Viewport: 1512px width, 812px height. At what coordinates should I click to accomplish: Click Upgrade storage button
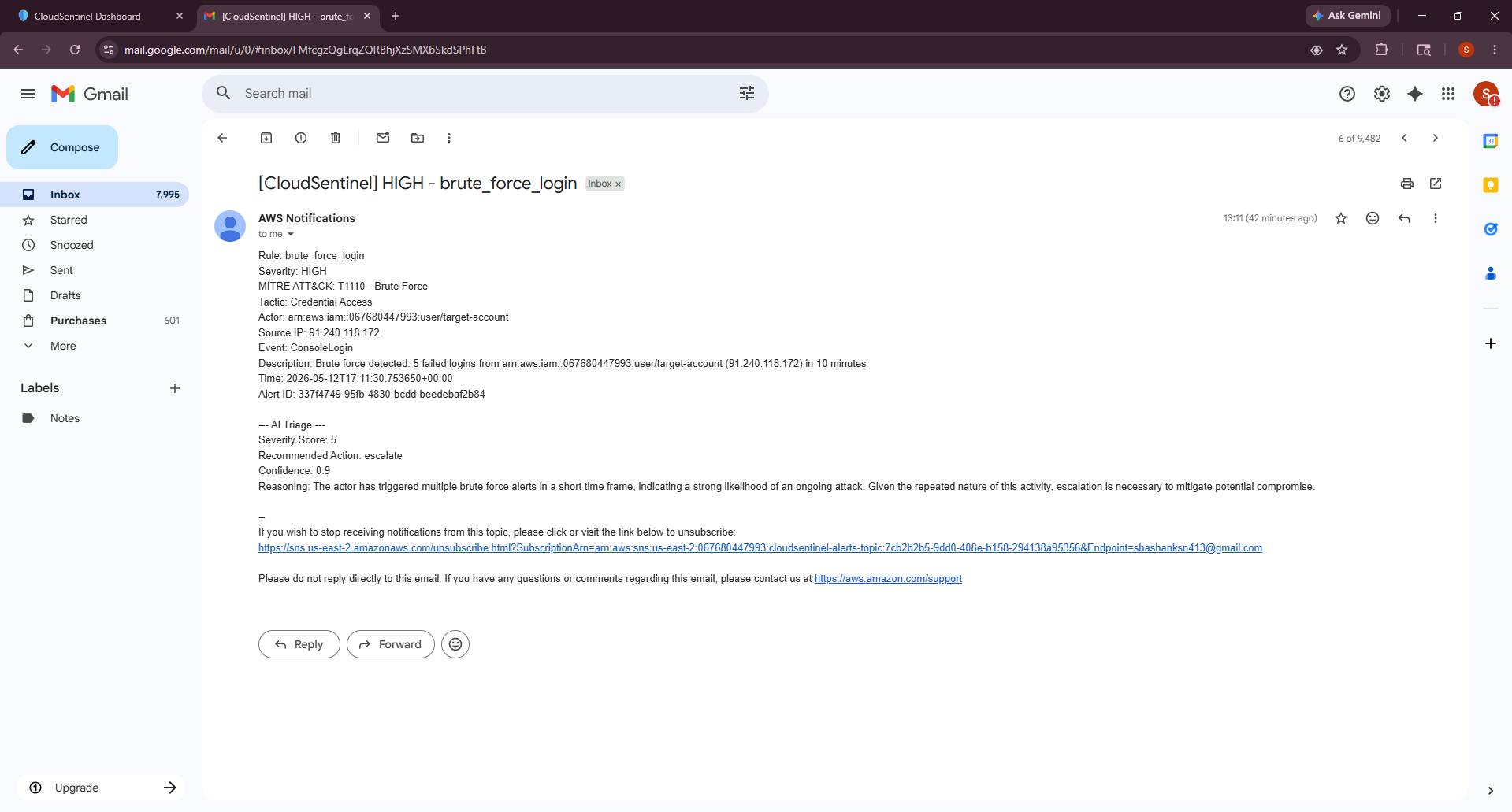101,788
